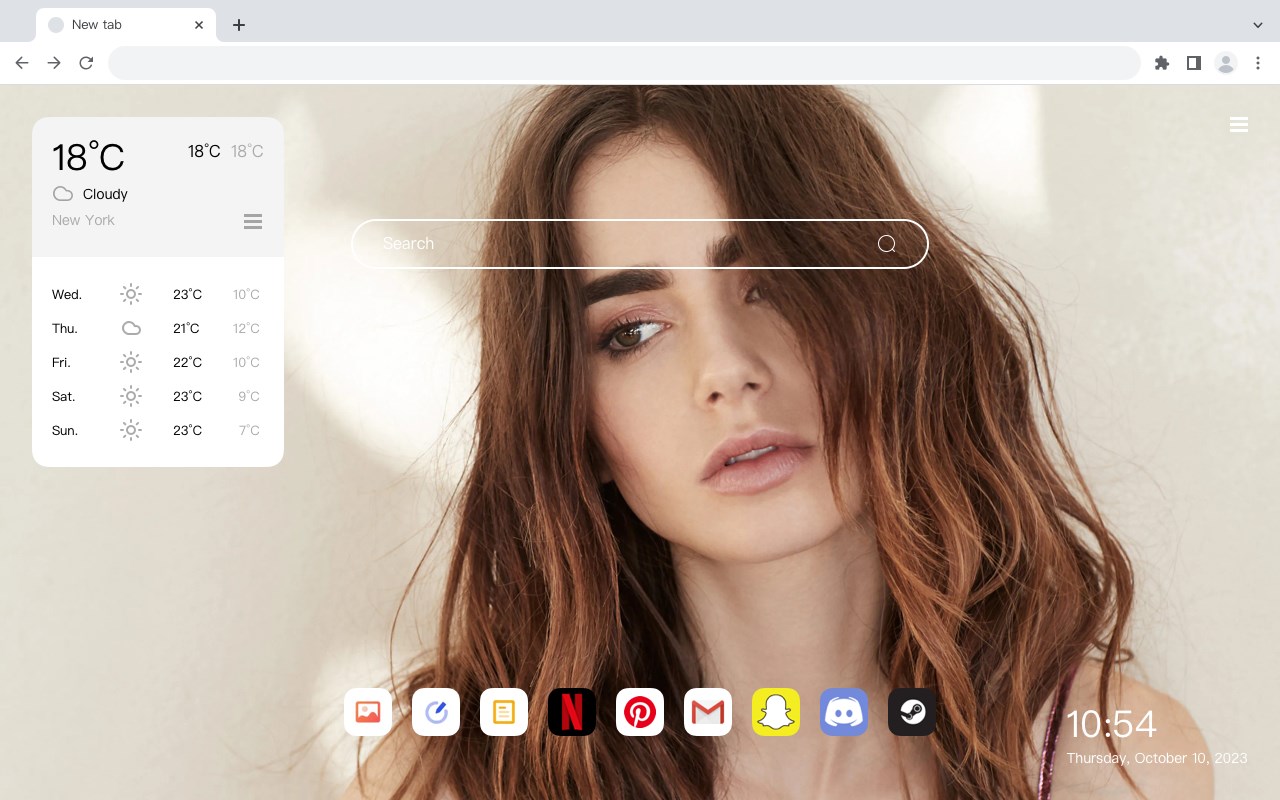
Task: Click the large 18°C current temperature
Action: tap(88, 157)
